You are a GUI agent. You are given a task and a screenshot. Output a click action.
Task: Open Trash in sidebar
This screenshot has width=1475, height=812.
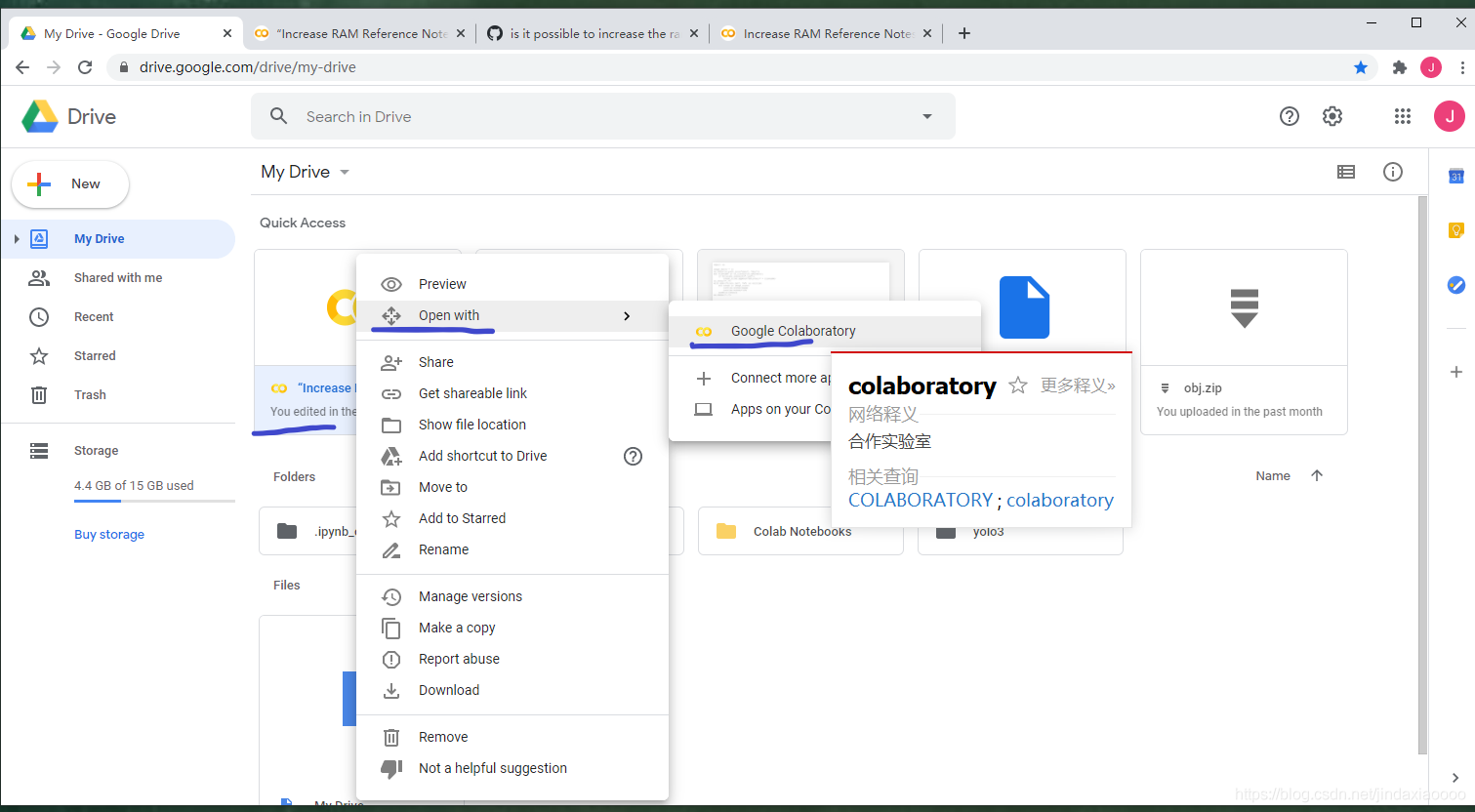(118, 395)
